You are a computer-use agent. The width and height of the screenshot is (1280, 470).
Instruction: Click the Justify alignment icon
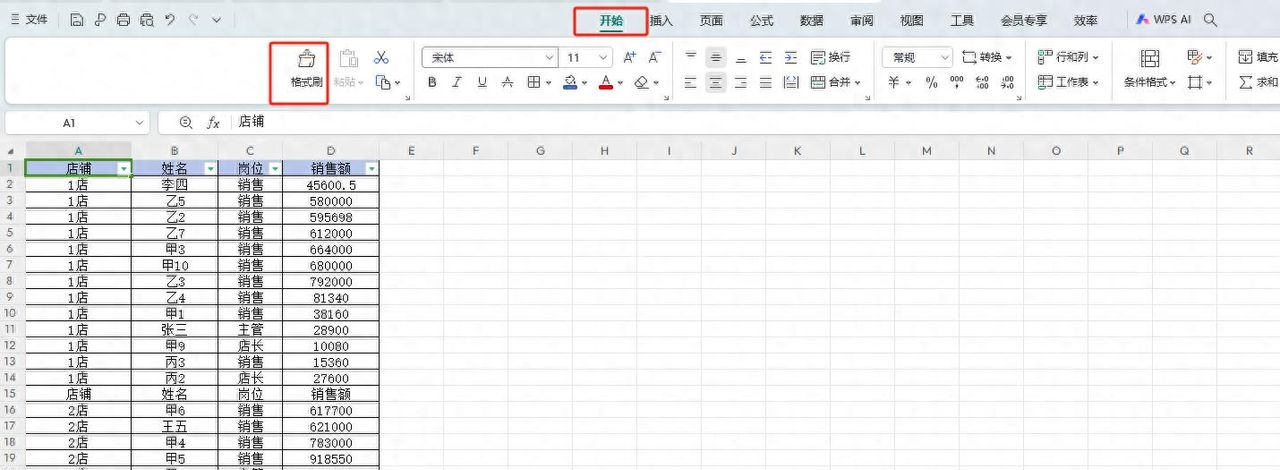click(766, 83)
